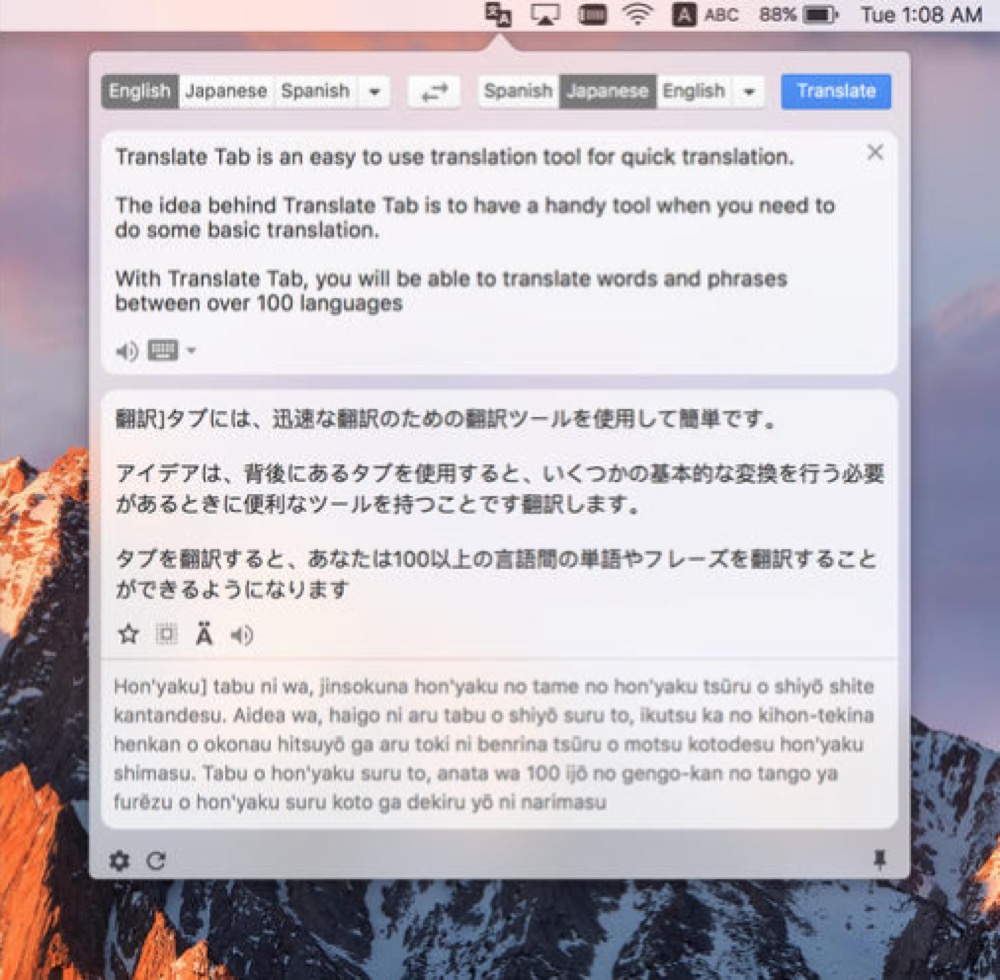The width and height of the screenshot is (1000, 980).
Task: Toggle romanization with the Ä icon
Action: tap(204, 634)
